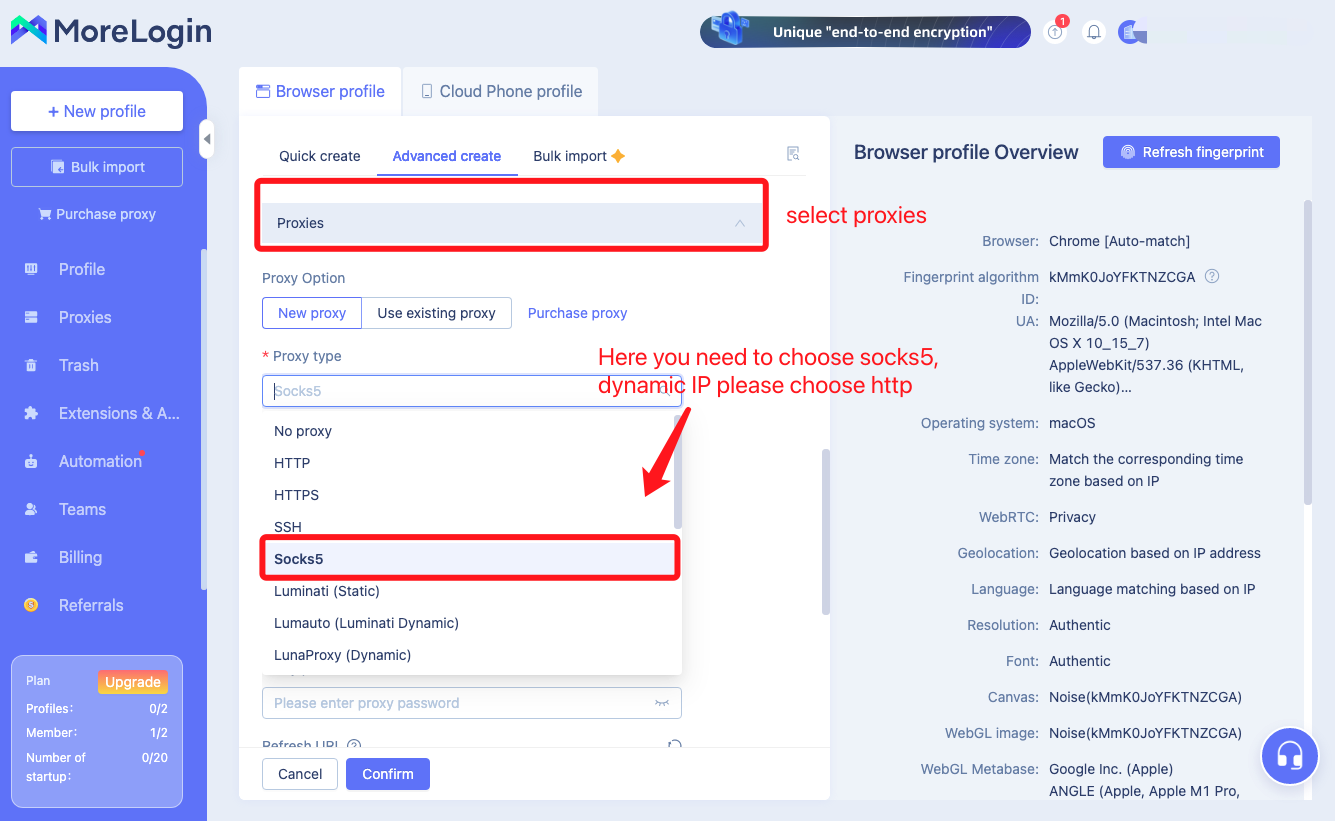Click the dropdown list scrollbar

coord(678,471)
